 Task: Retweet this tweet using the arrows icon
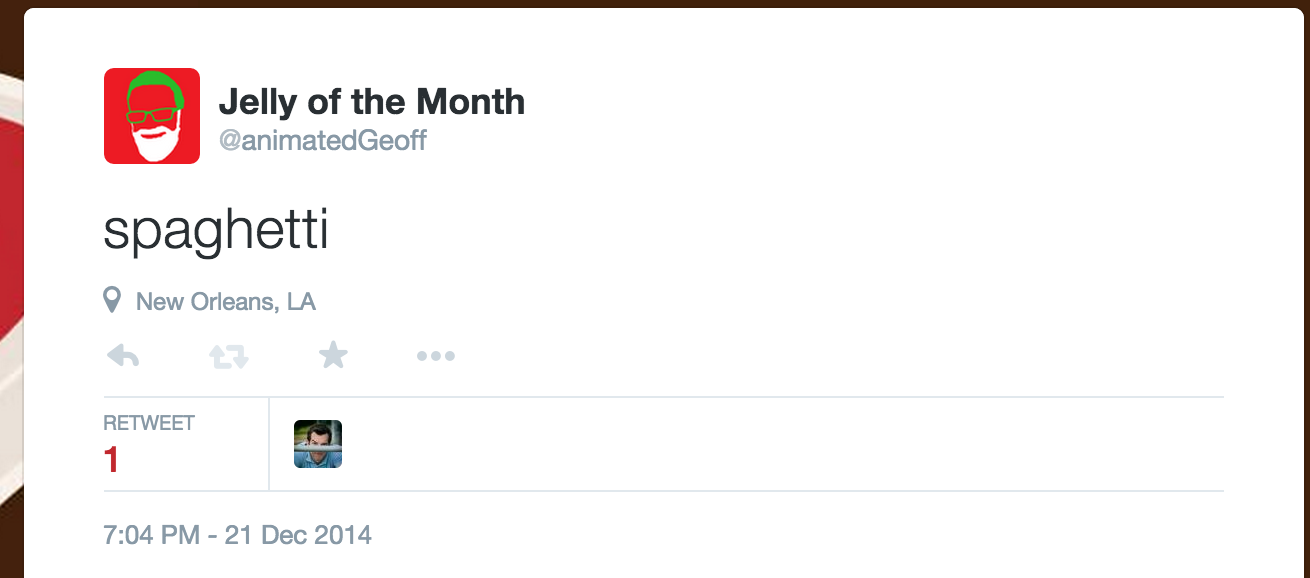[x=229, y=356]
